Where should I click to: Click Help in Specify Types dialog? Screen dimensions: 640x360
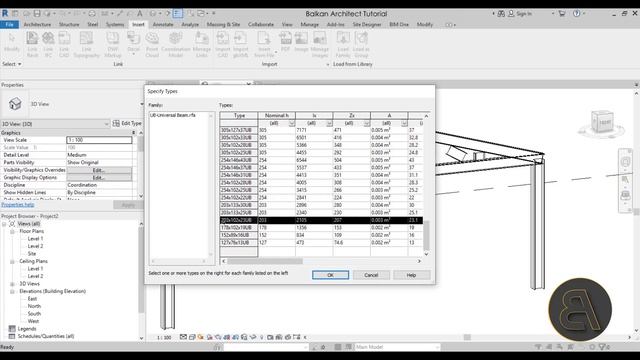(x=411, y=275)
